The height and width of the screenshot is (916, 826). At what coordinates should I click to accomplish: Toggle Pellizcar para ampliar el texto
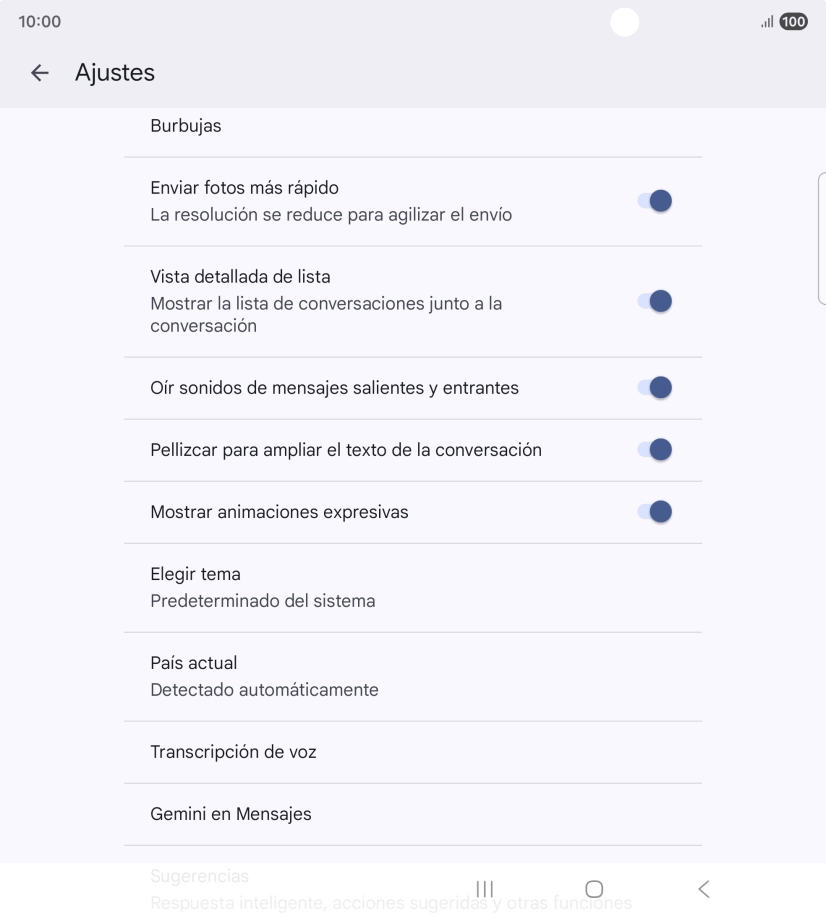656,450
